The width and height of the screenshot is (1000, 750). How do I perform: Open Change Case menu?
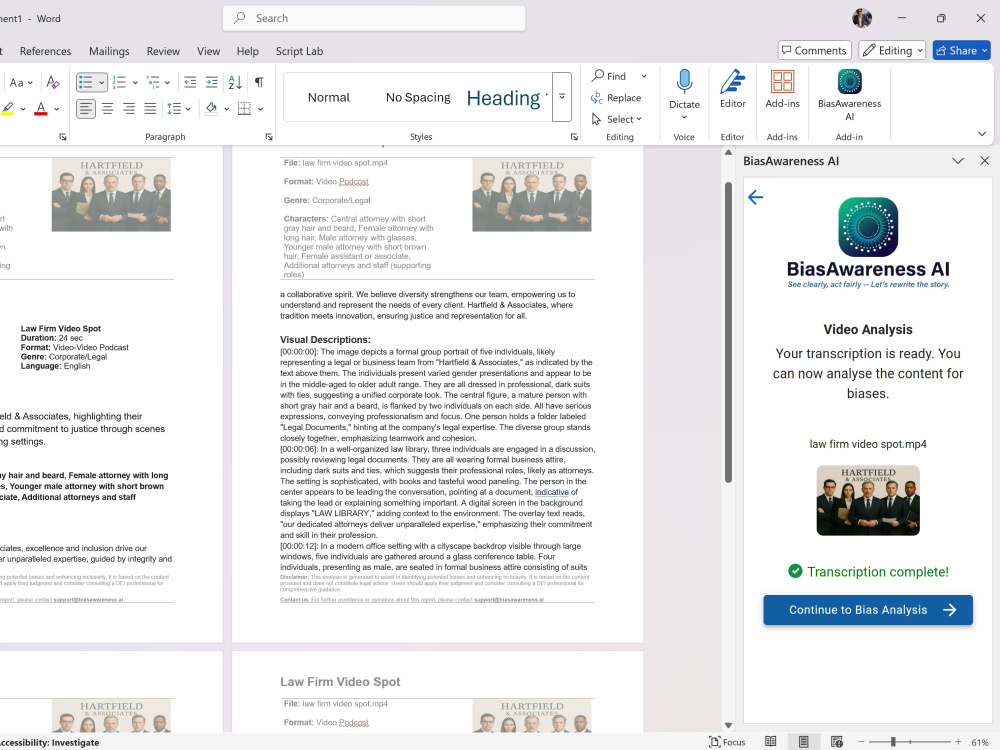20,82
